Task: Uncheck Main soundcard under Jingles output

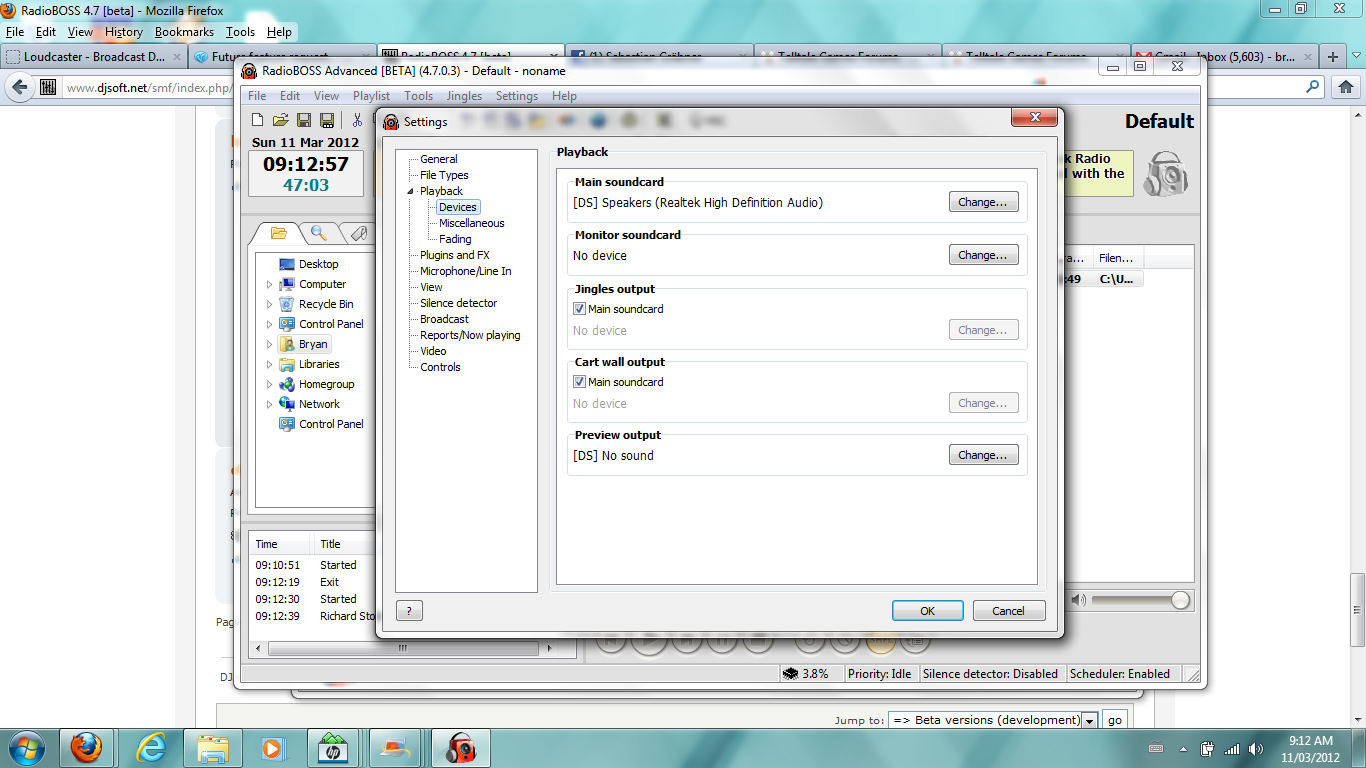Action: pos(579,309)
